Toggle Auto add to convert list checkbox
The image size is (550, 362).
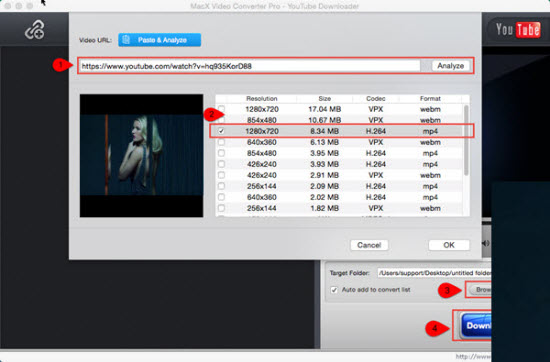[334, 290]
